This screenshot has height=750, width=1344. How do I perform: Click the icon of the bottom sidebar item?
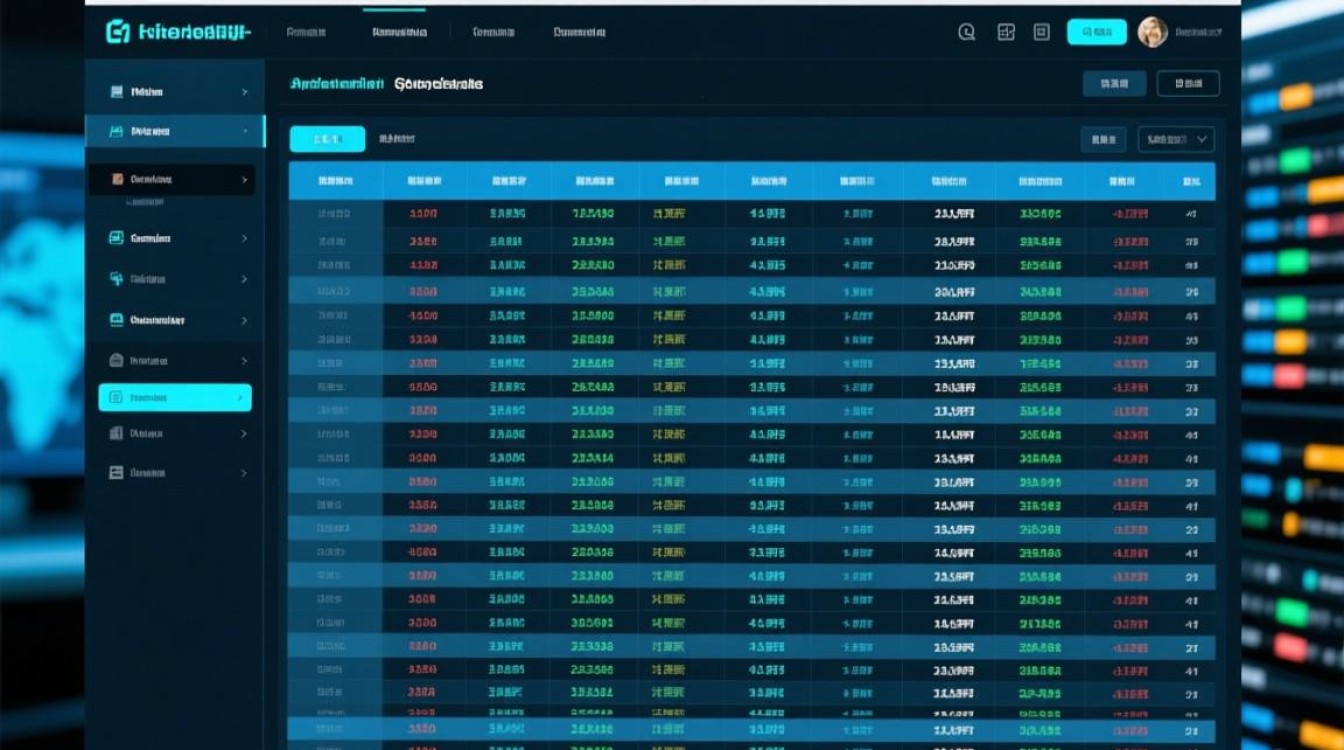116,472
